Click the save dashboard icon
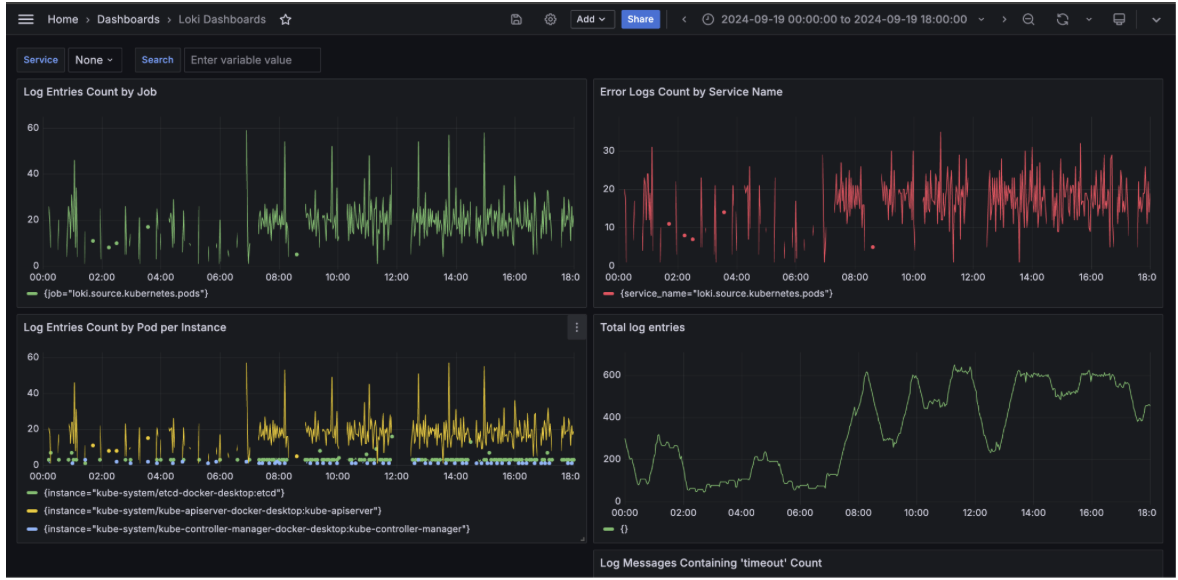This screenshot has width=1178, height=580. coord(516,19)
